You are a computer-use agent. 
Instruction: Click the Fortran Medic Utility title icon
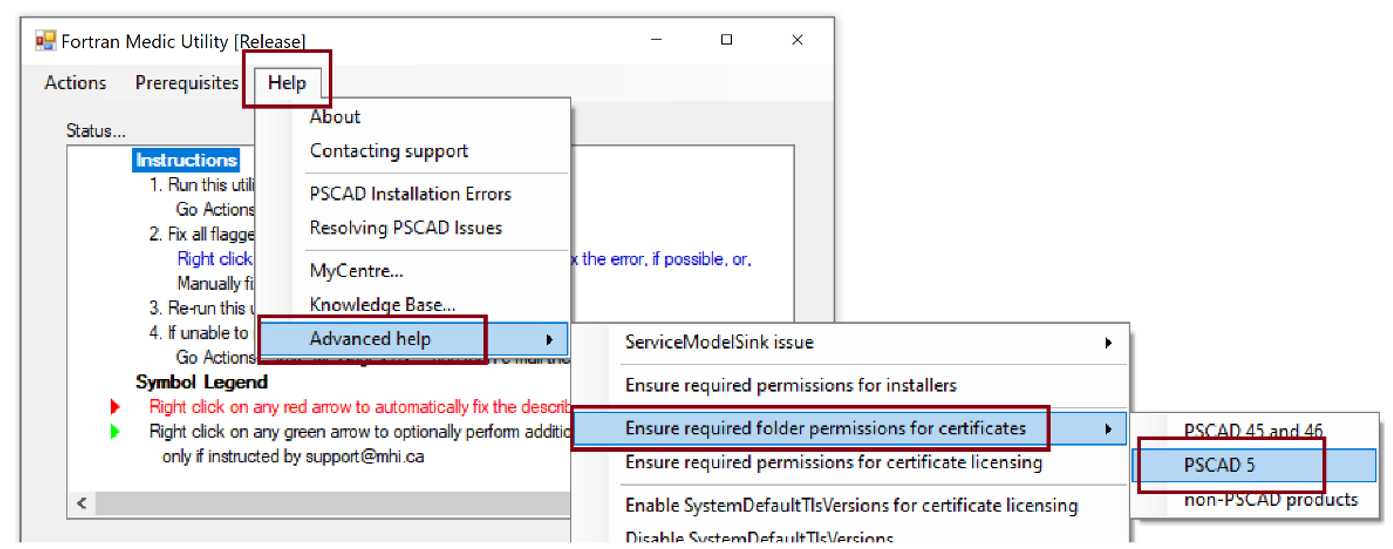(x=46, y=40)
